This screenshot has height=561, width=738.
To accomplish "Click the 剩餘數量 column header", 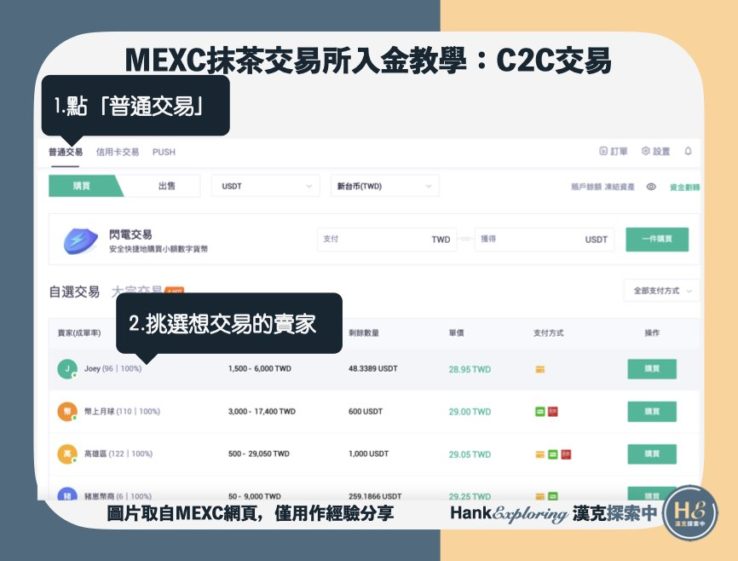I will [x=364, y=333].
